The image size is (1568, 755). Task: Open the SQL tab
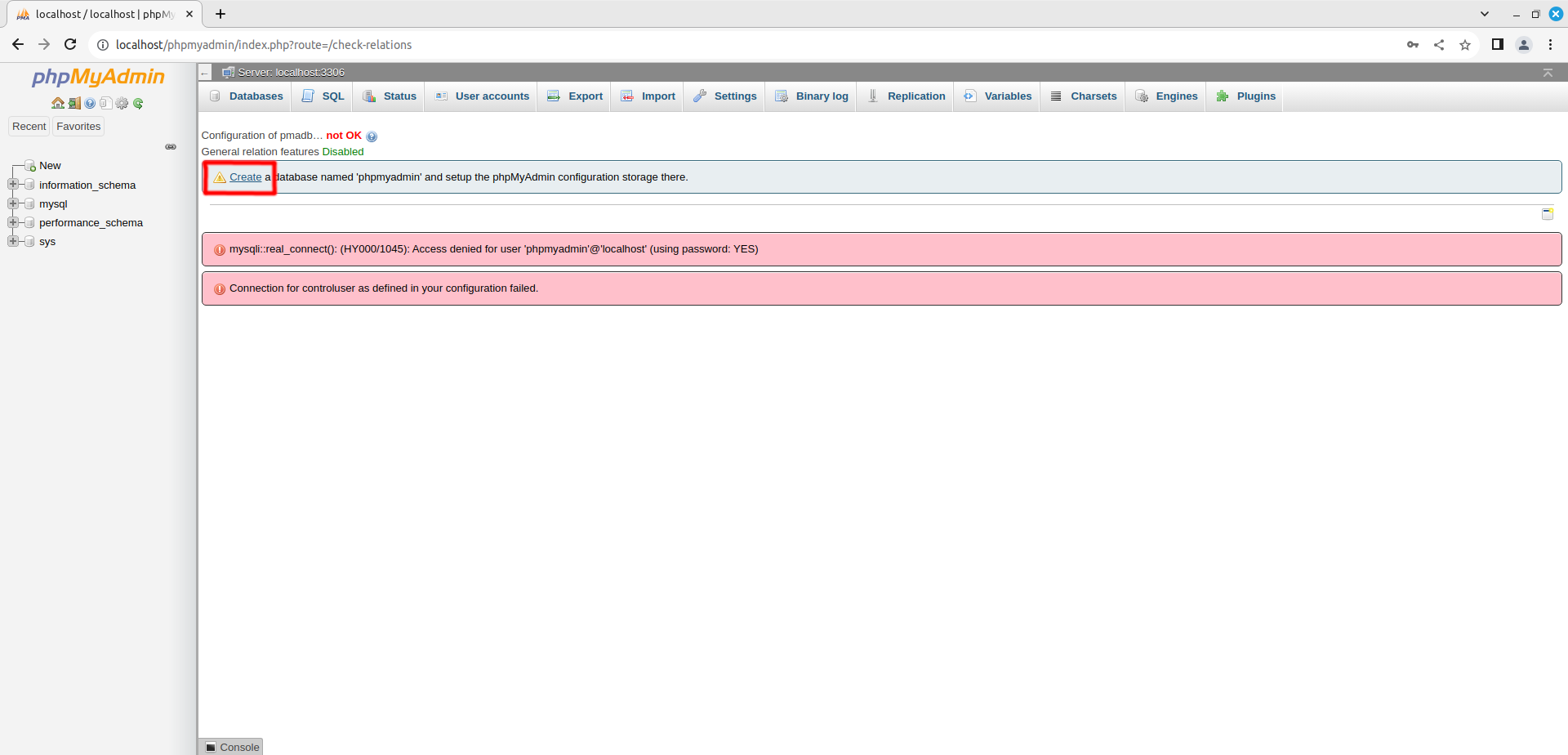[323, 96]
